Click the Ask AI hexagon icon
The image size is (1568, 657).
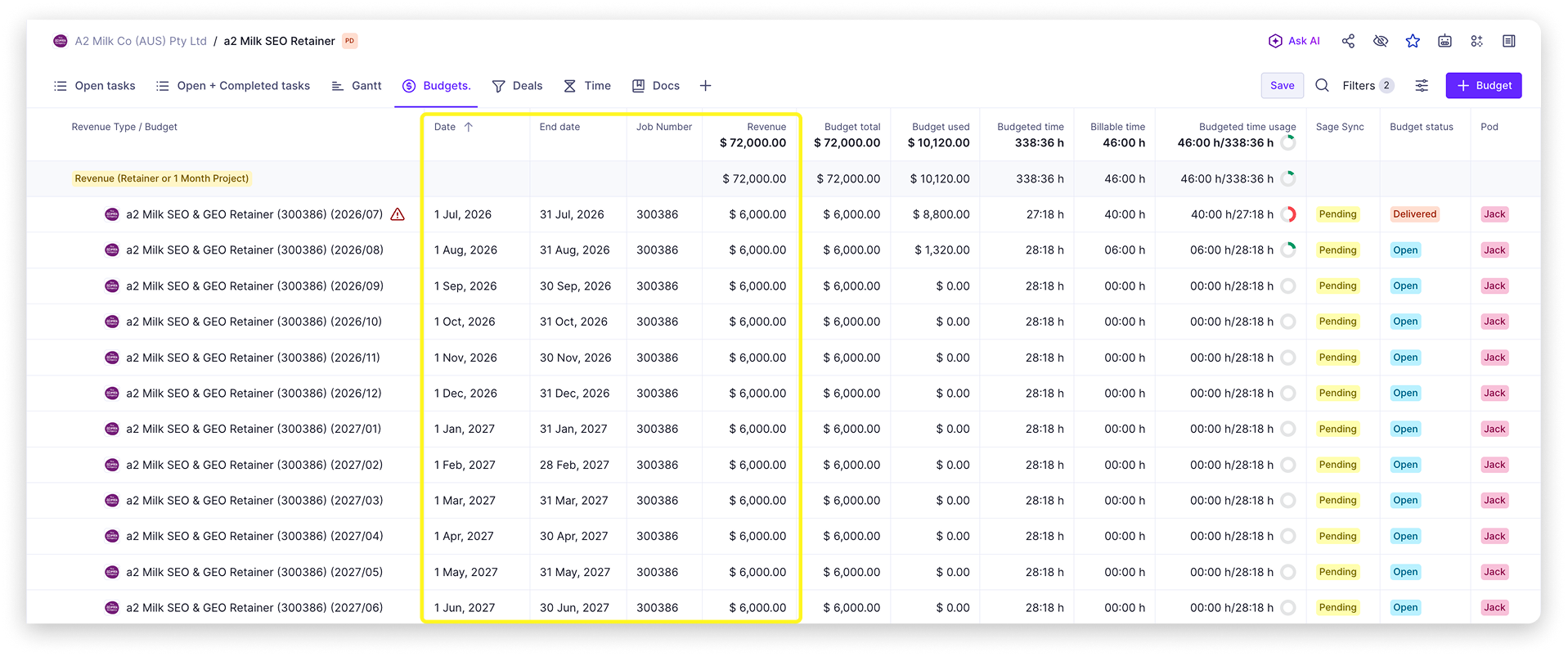click(x=1274, y=41)
